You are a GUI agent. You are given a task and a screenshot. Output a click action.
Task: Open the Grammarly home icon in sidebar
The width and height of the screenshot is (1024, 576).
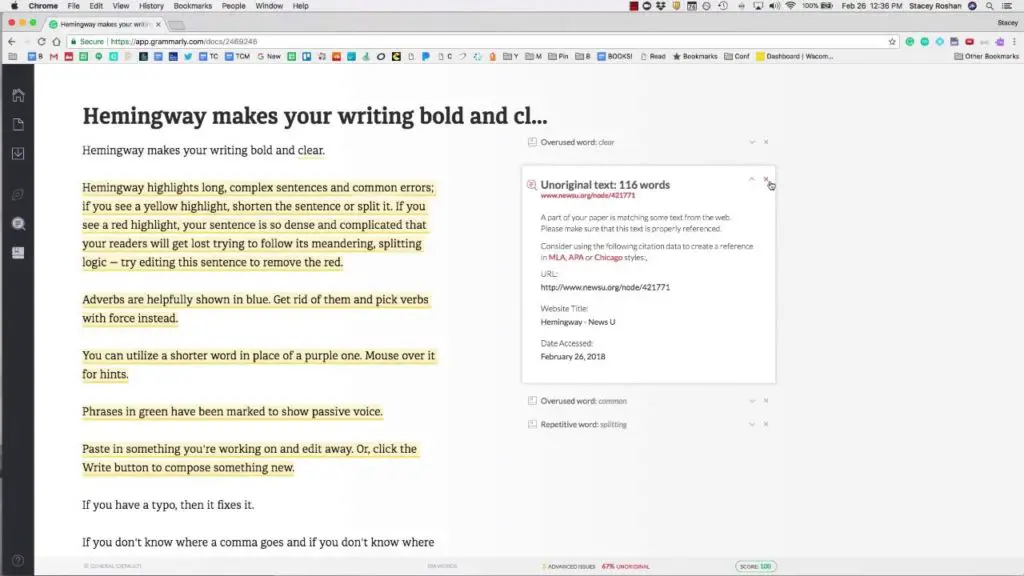point(18,95)
